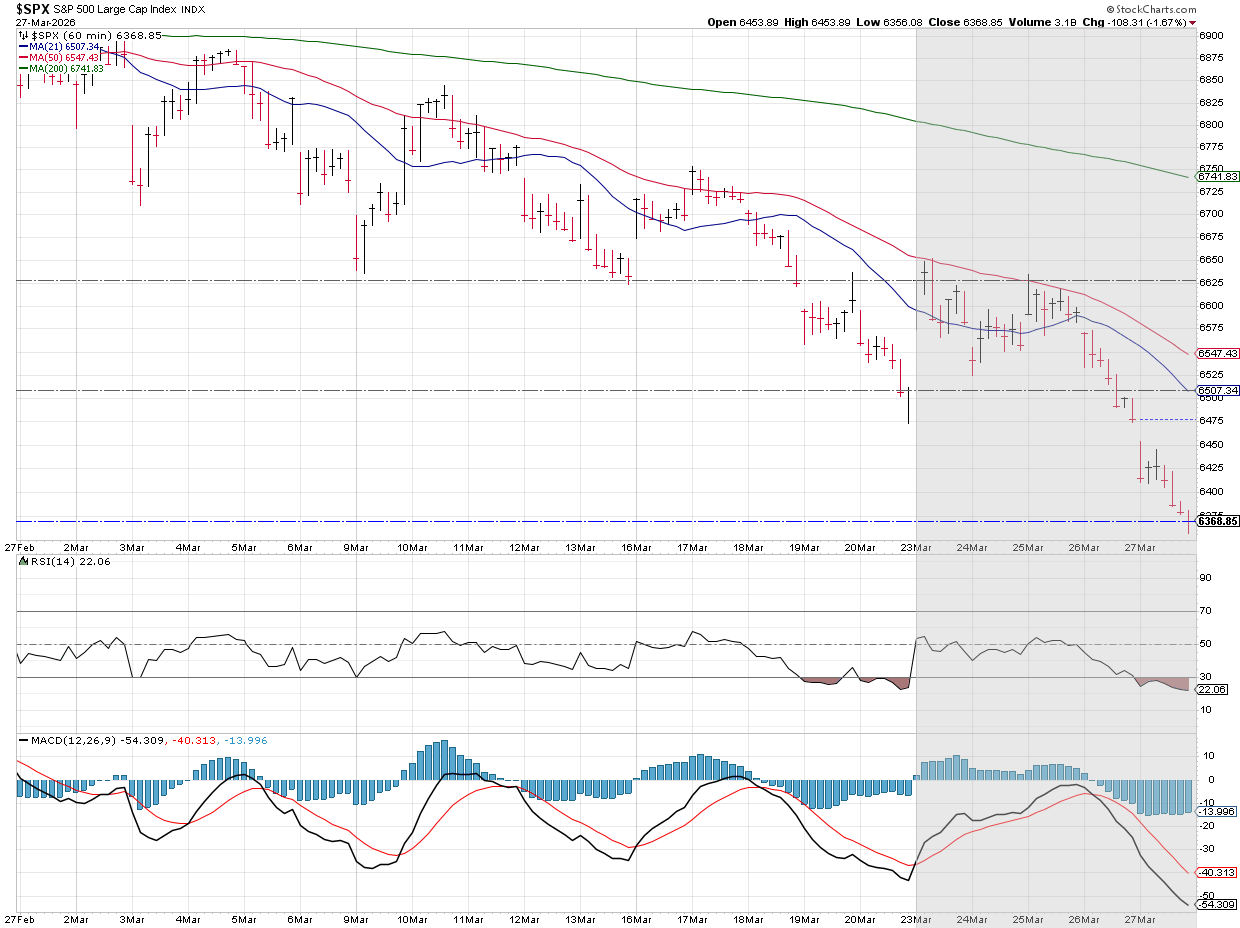Click the $SPX (60 min) legend marker
This screenshot has height=928, width=1240.
(x=25, y=35)
